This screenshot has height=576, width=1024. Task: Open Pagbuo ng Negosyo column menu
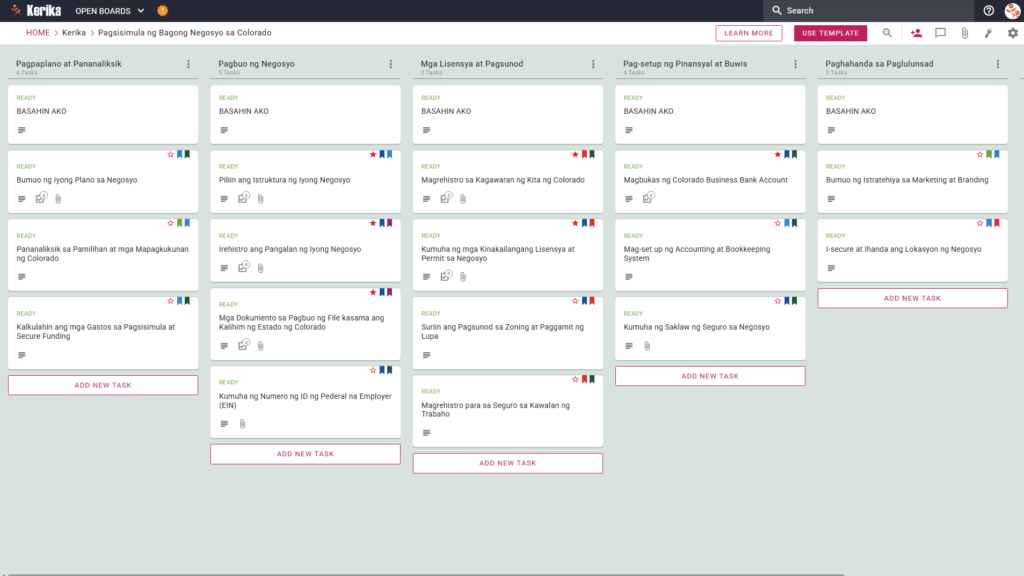pos(391,64)
